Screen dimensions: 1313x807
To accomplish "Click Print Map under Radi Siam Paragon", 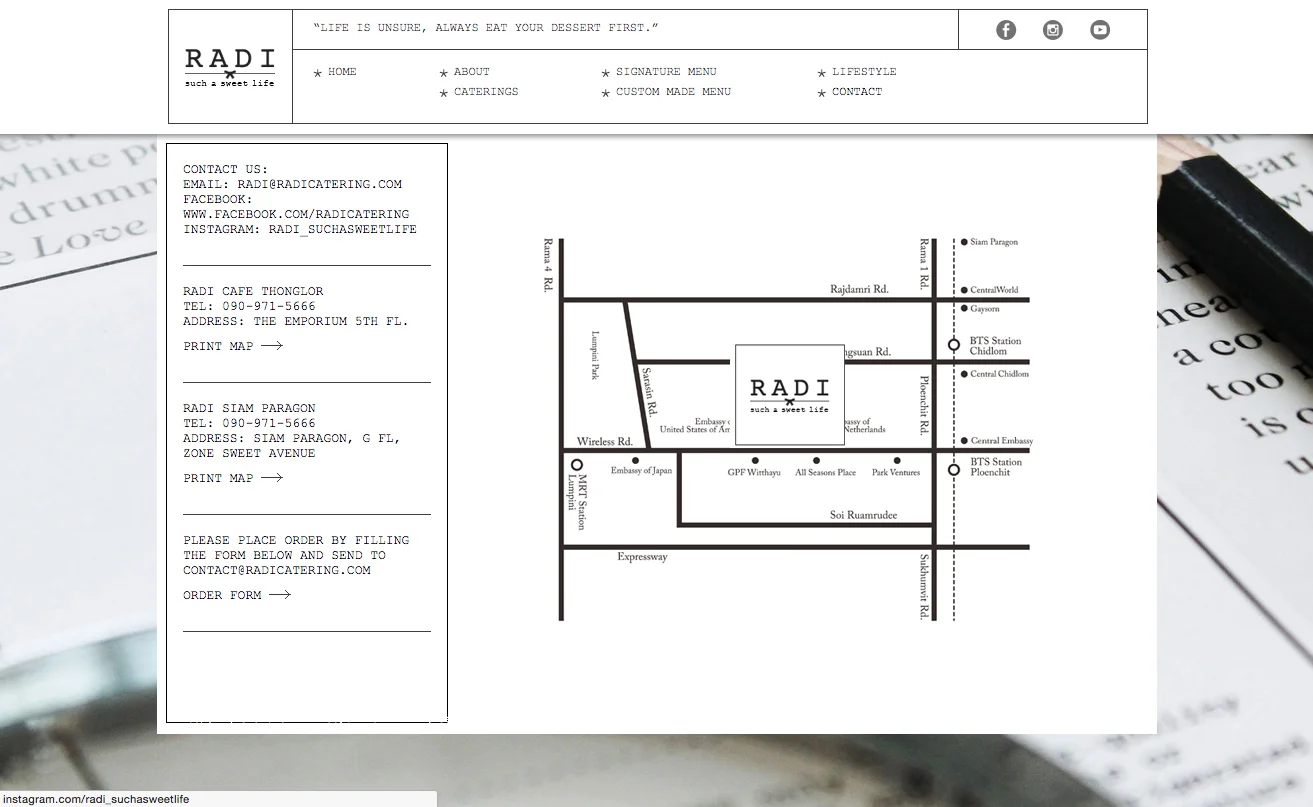I will 218,478.
